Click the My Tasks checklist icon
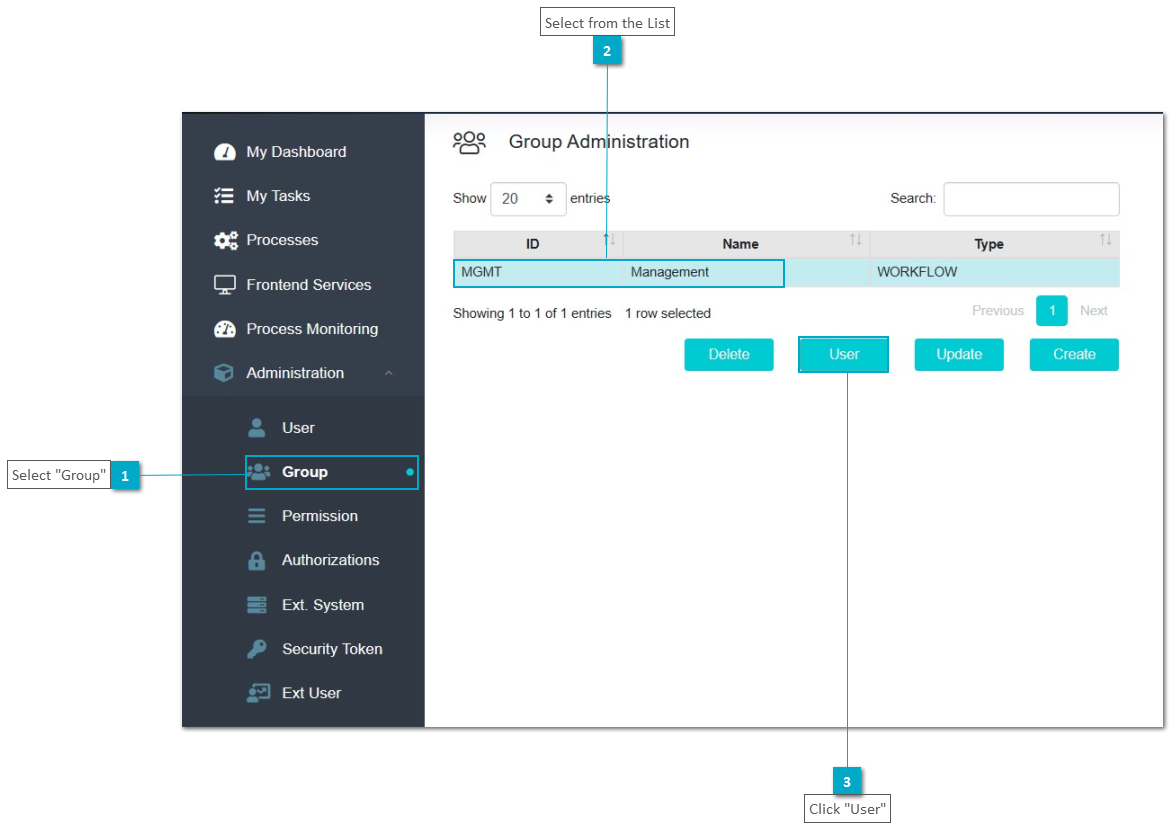Image resolution: width=1172 pixels, height=835 pixels. 223,196
